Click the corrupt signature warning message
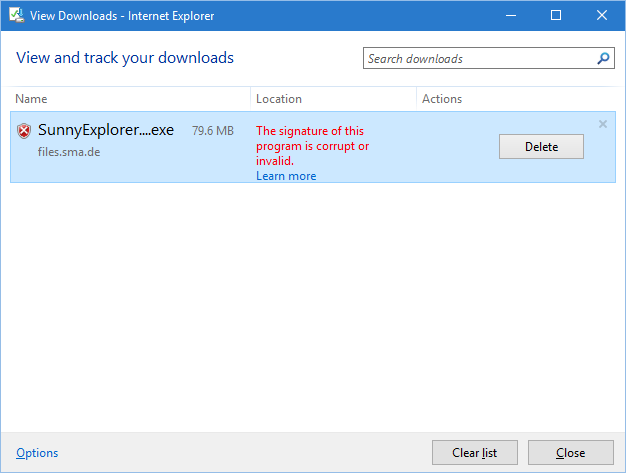Viewport: 626px width, 473px height. click(x=313, y=146)
